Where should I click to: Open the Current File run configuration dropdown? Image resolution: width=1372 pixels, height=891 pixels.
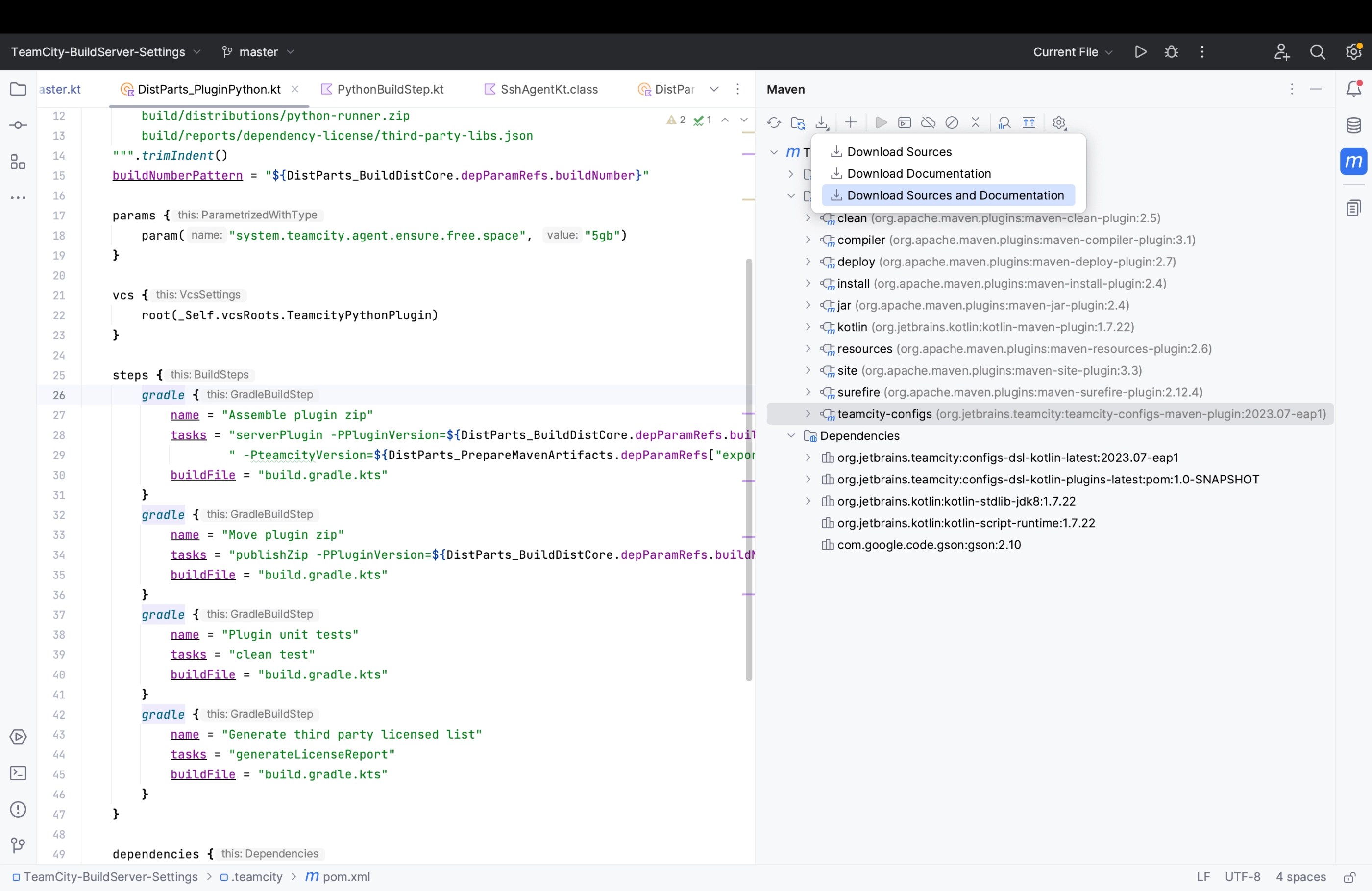coord(1071,52)
